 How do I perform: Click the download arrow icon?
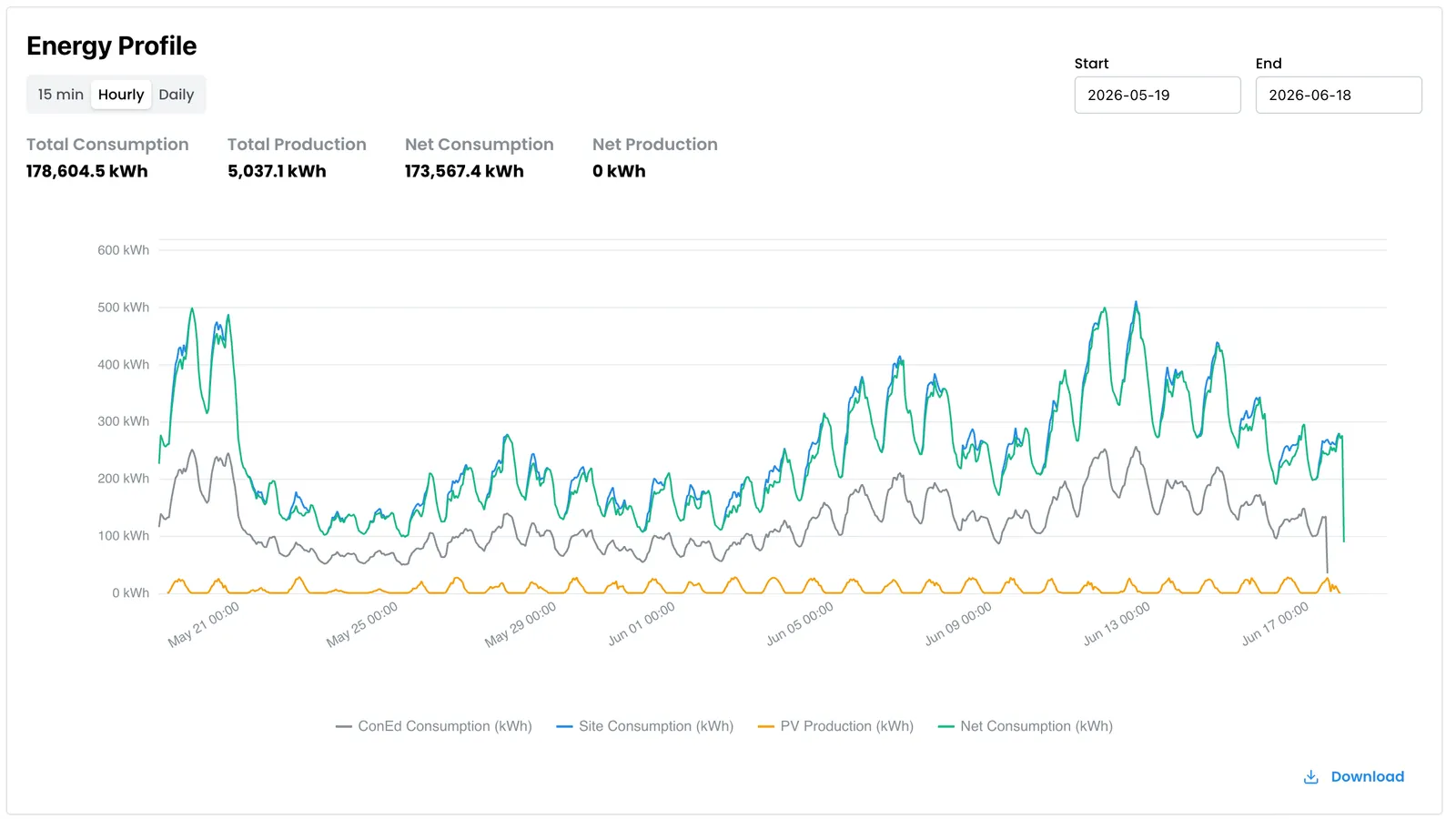click(1311, 776)
